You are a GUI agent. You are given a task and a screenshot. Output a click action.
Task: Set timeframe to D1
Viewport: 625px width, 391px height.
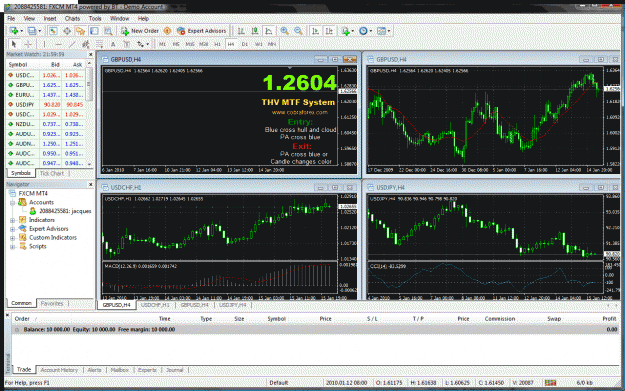pos(245,44)
